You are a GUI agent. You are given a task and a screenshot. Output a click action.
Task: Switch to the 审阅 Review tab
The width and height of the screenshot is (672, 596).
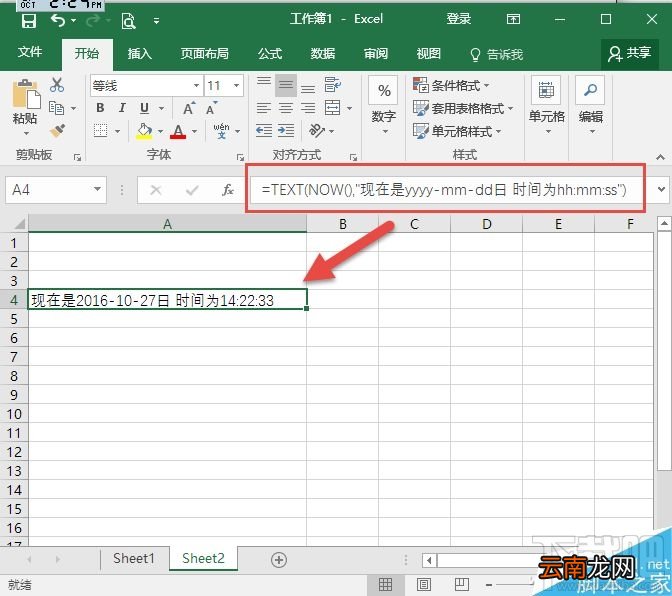(x=375, y=54)
